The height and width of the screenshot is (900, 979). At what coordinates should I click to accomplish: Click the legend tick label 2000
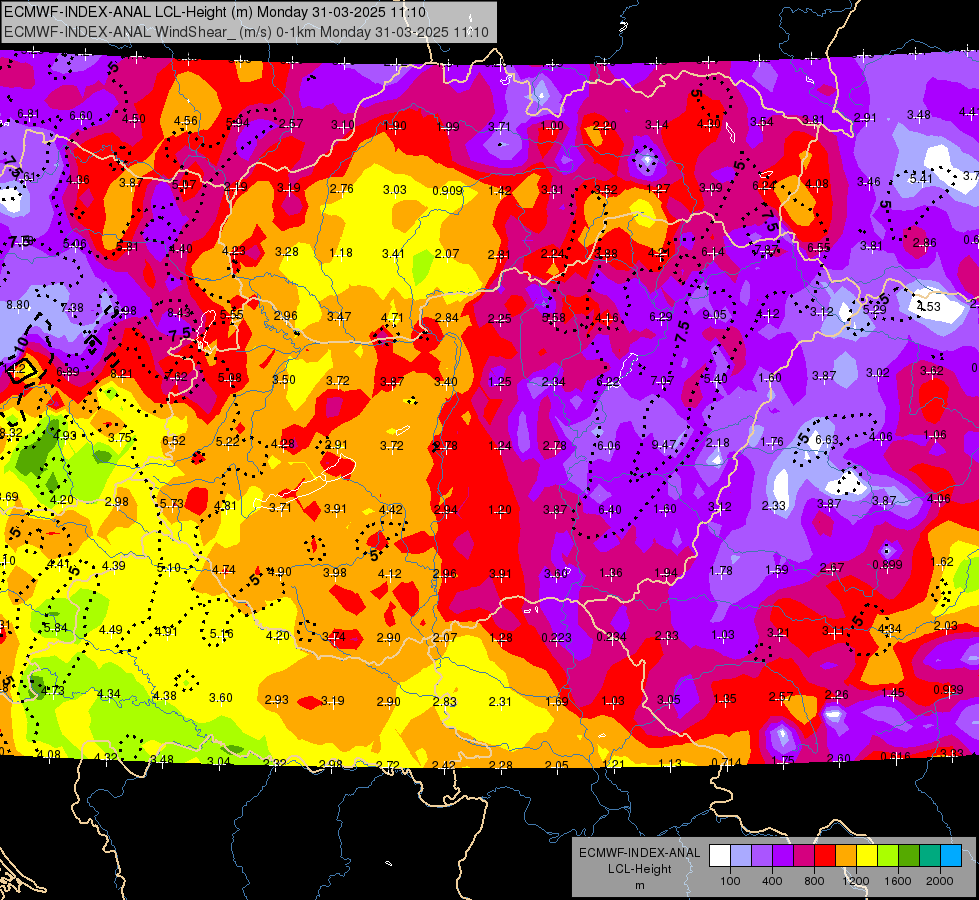[940, 881]
